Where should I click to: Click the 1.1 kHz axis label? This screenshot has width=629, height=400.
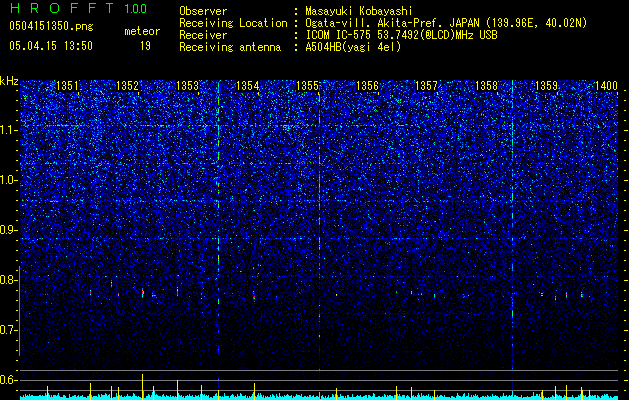click(9, 130)
